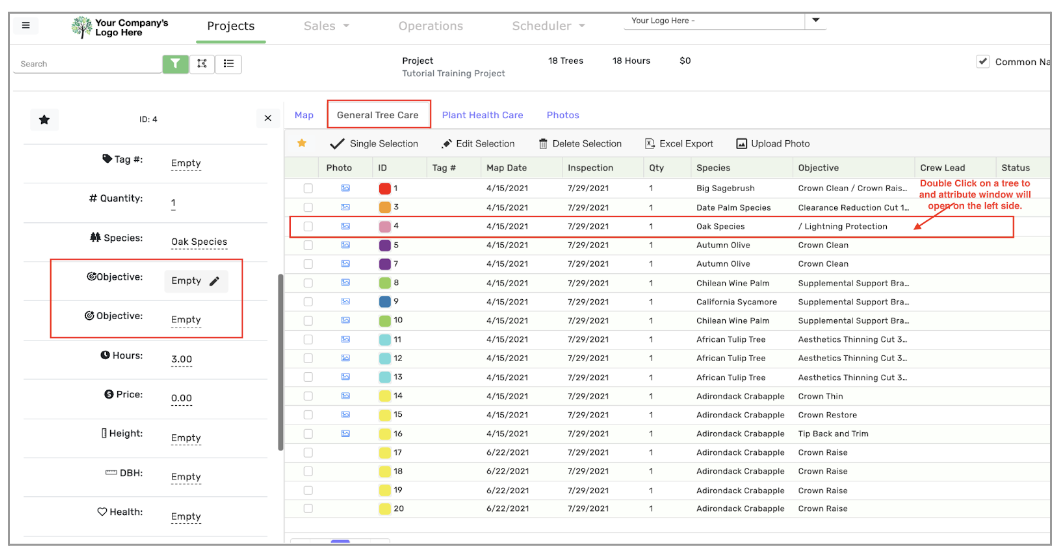Click blue color swatch for tree ID 9

(x=385, y=302)
